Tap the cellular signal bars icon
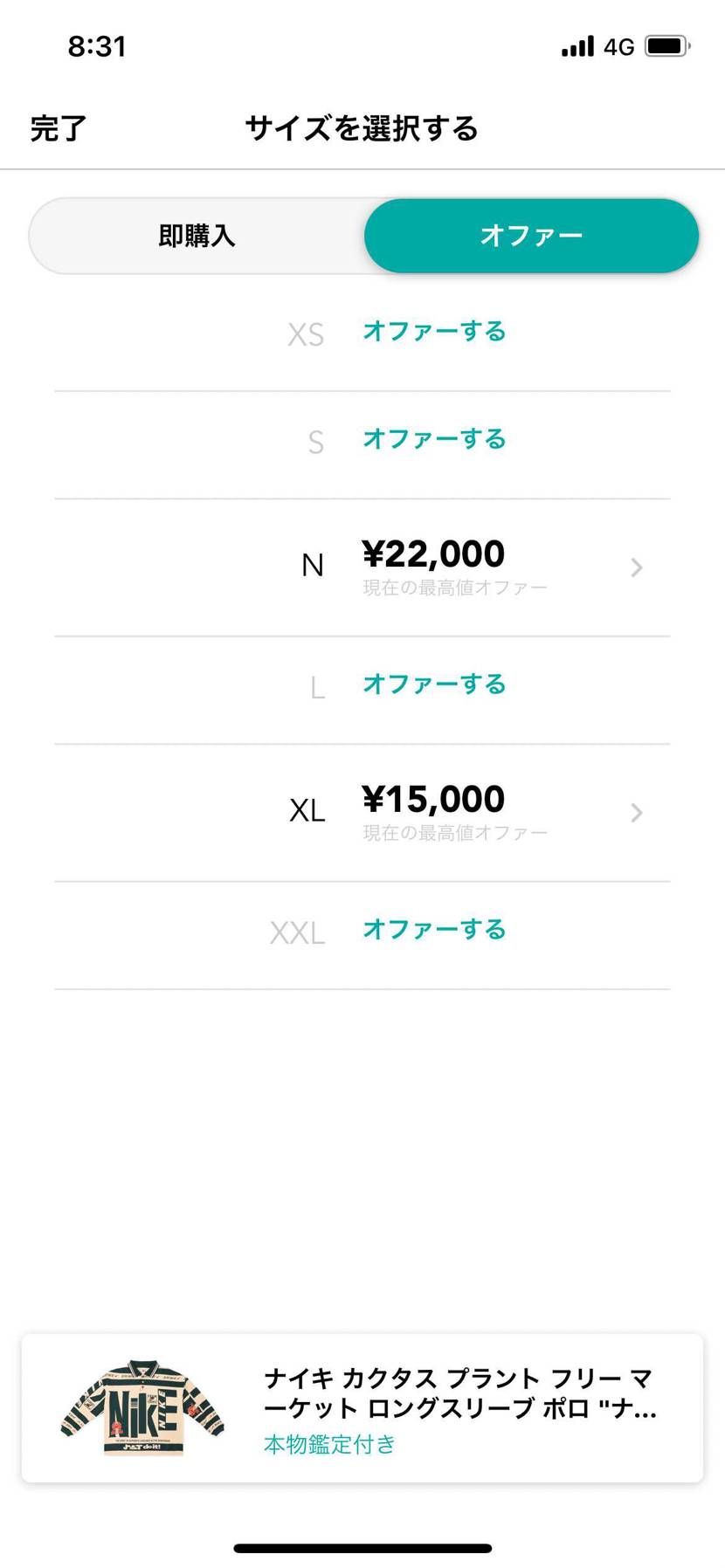Viewport: 725px width, 1568px height. [577, 46]
